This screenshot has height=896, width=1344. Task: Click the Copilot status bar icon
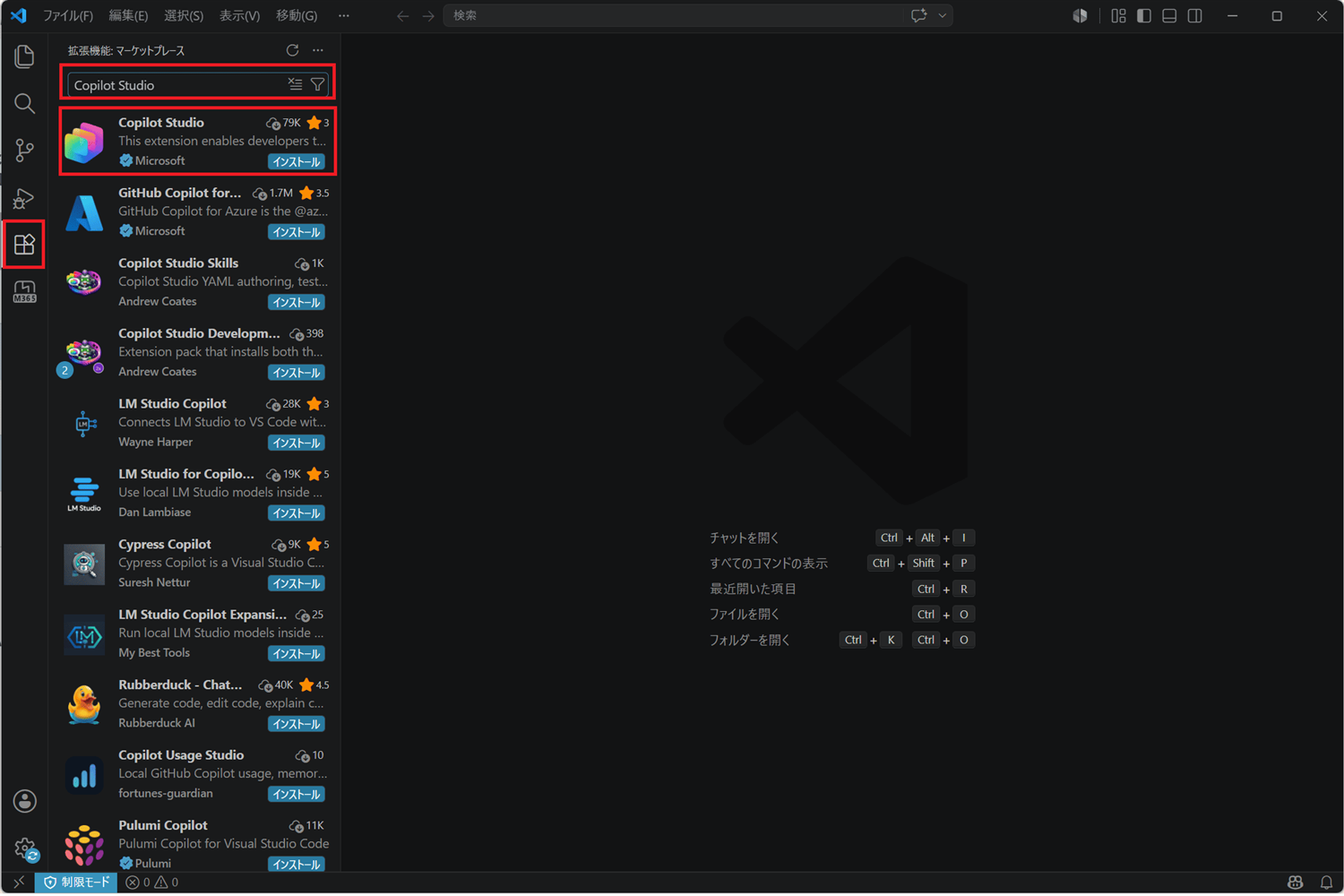1296,883
